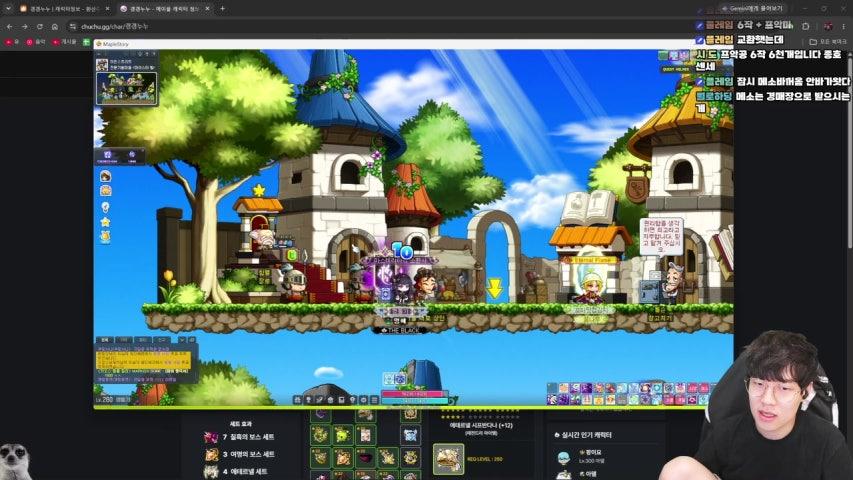Select the 7 칠흑의 보스 세트 row
This screenshot has width=853, height=480.
[239, 437]
